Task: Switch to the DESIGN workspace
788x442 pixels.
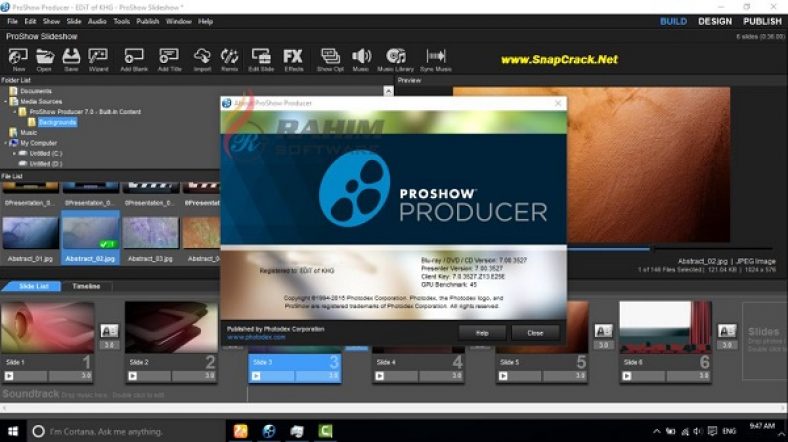Action: click(714, 21)
